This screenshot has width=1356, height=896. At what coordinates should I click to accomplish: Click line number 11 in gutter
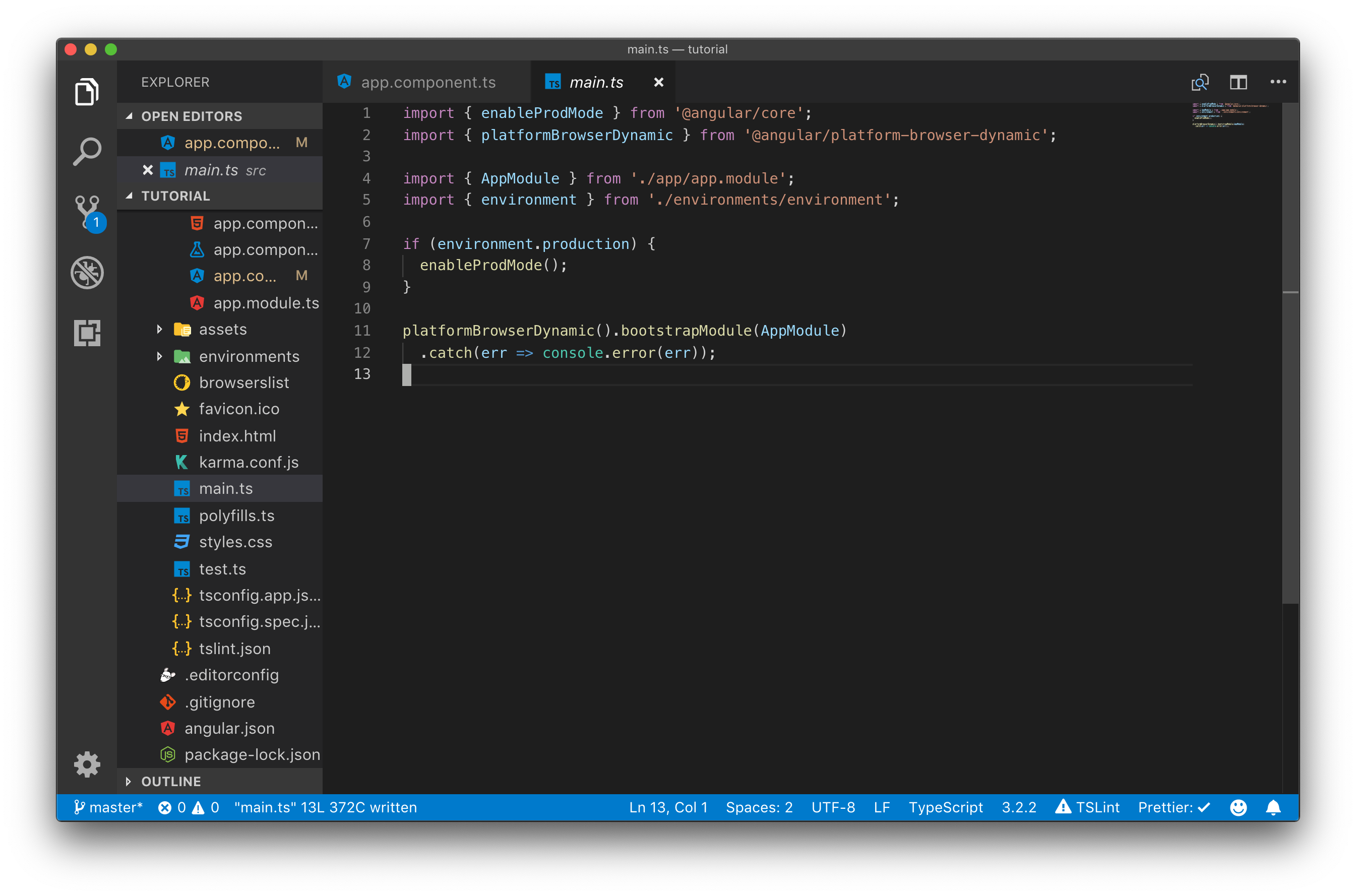click(x=362, y=330)
